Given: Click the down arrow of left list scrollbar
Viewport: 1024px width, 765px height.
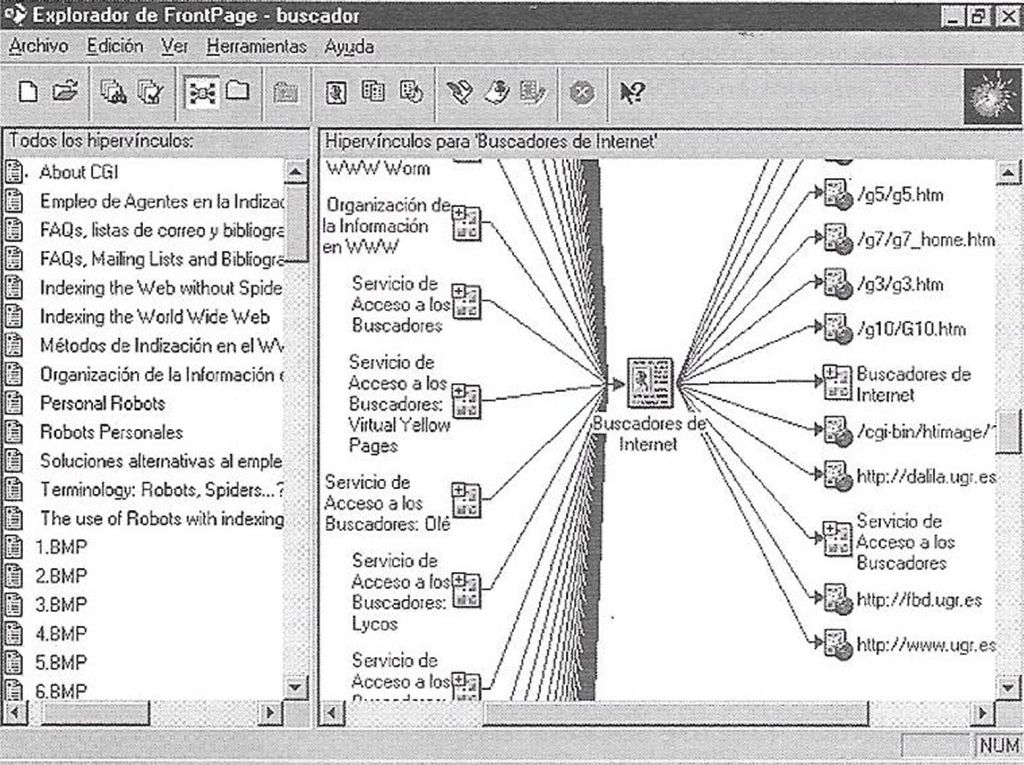Looking at the screenshot, I should (x=295, y=687).
